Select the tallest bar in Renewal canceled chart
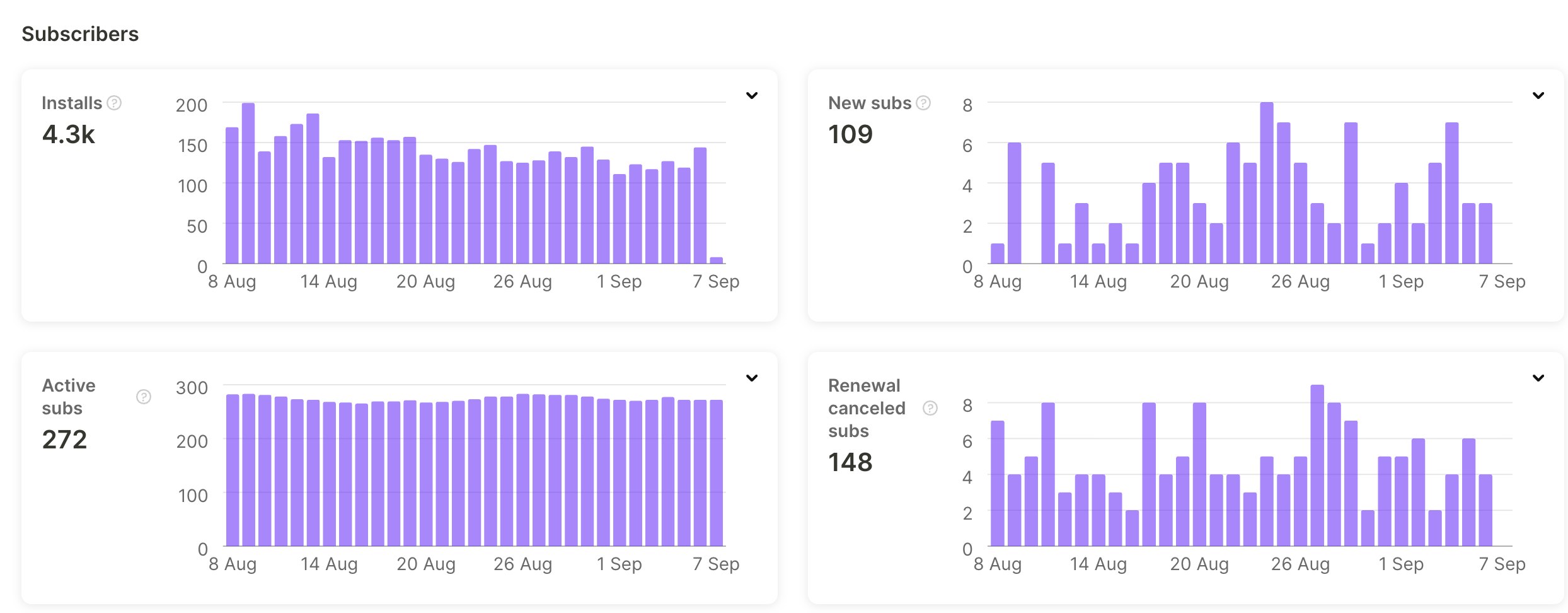This screenshot has width=1568, height=613. (x=1317, y=465)
